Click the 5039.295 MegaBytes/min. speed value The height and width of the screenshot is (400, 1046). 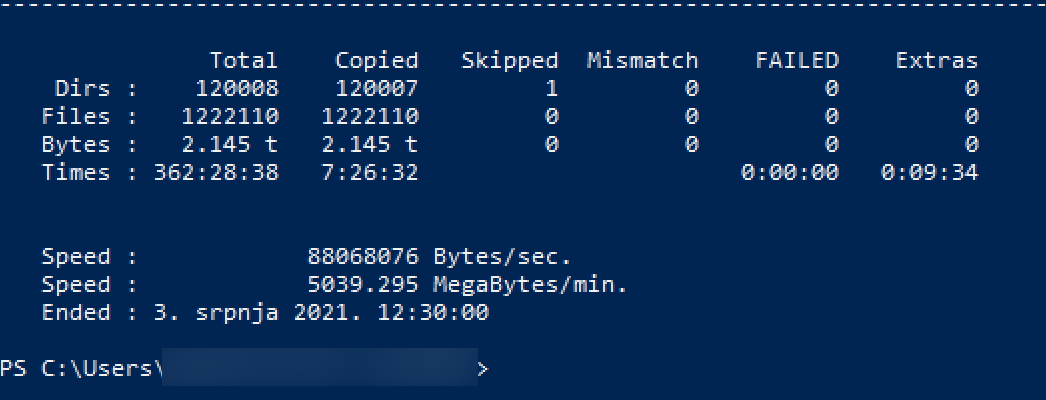coord(468,285)
